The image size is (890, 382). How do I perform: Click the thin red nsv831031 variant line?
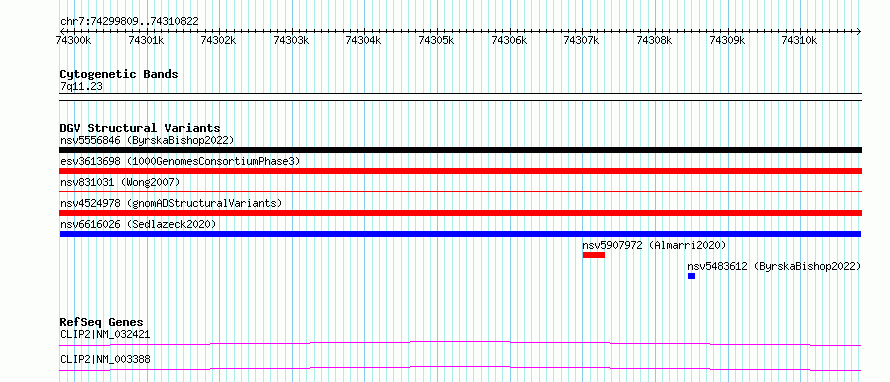(x=460, y=192)
